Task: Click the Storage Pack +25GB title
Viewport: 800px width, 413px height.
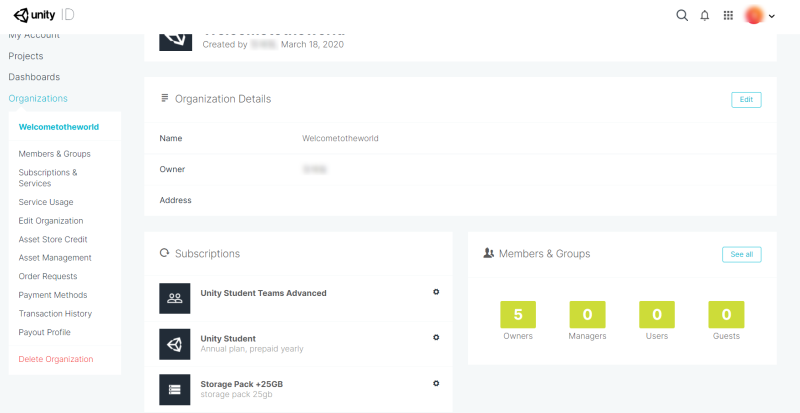Action: [x=241, y=384]
